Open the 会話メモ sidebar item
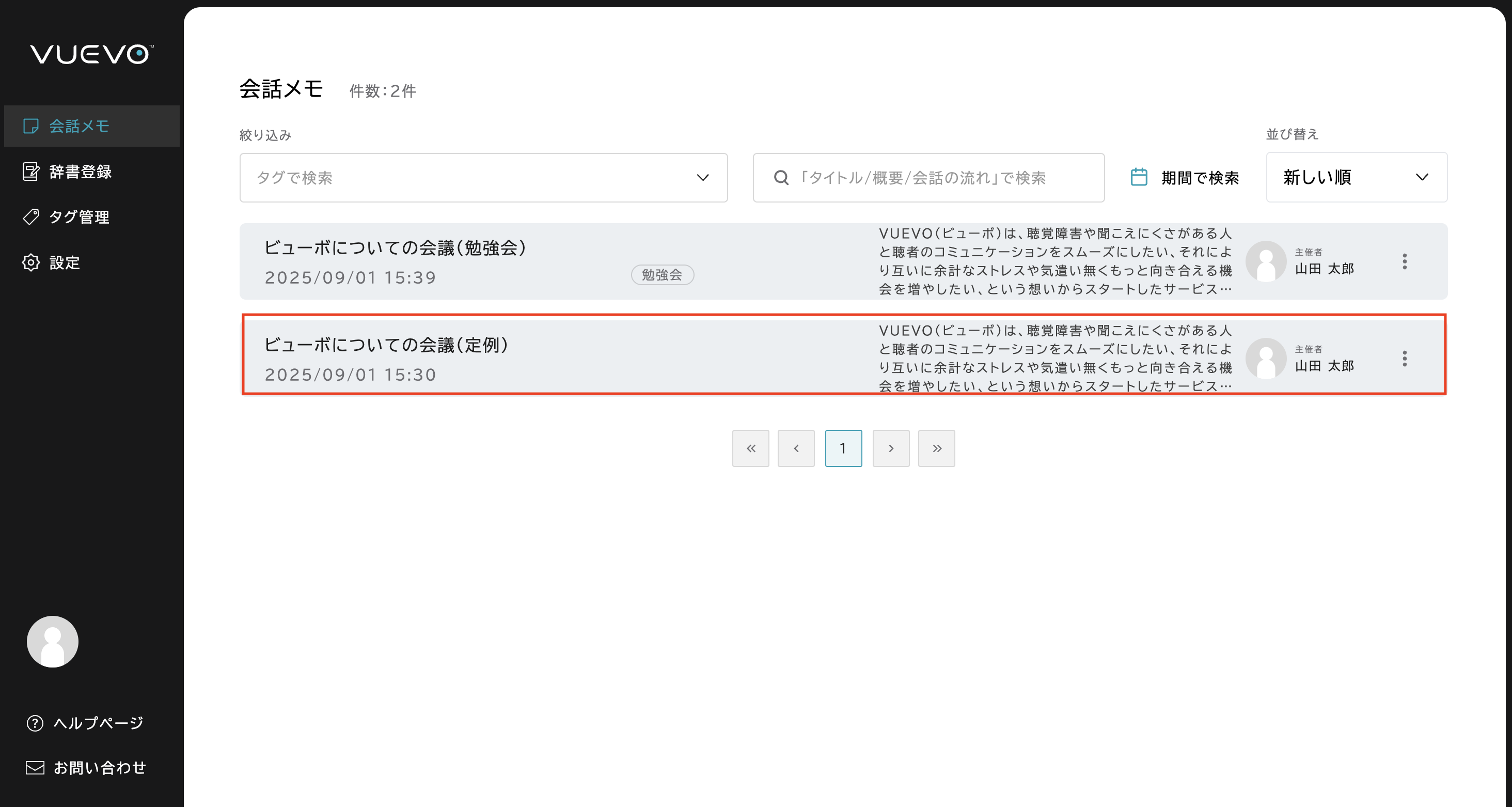 [x=78, y=126]
